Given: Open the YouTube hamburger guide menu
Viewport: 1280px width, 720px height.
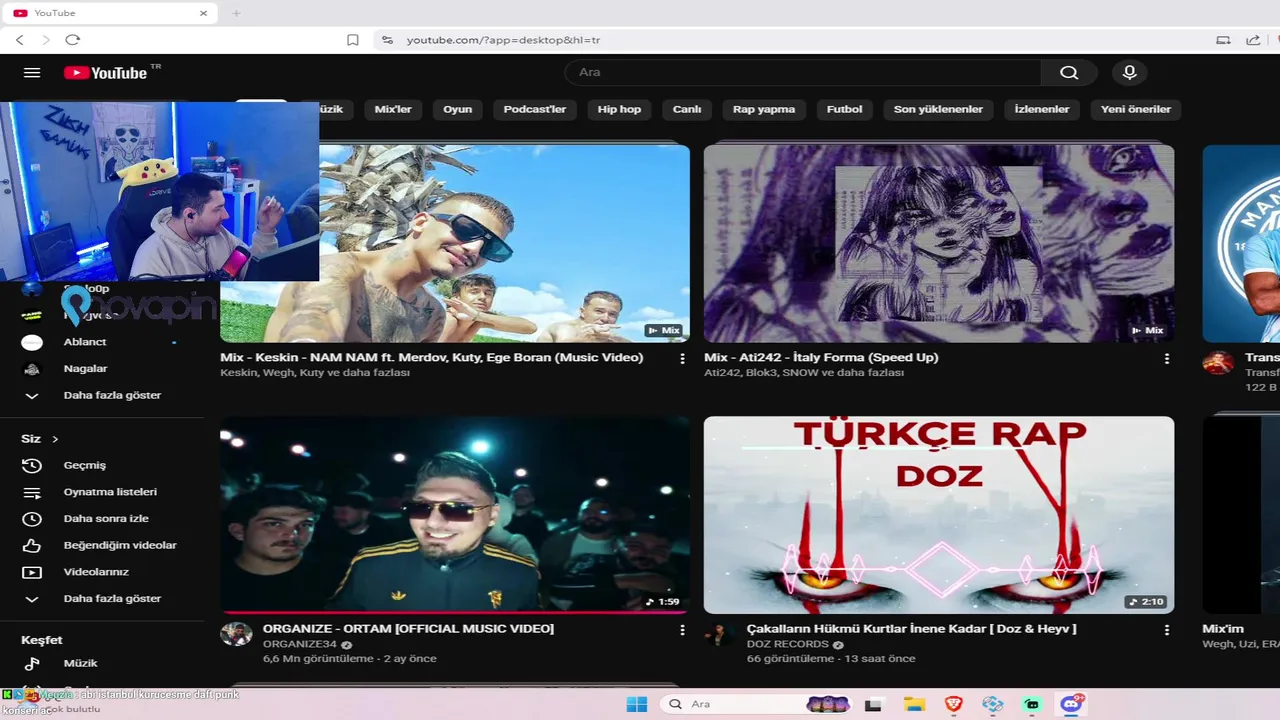Looking at the screenshot, I should [32, 72].
